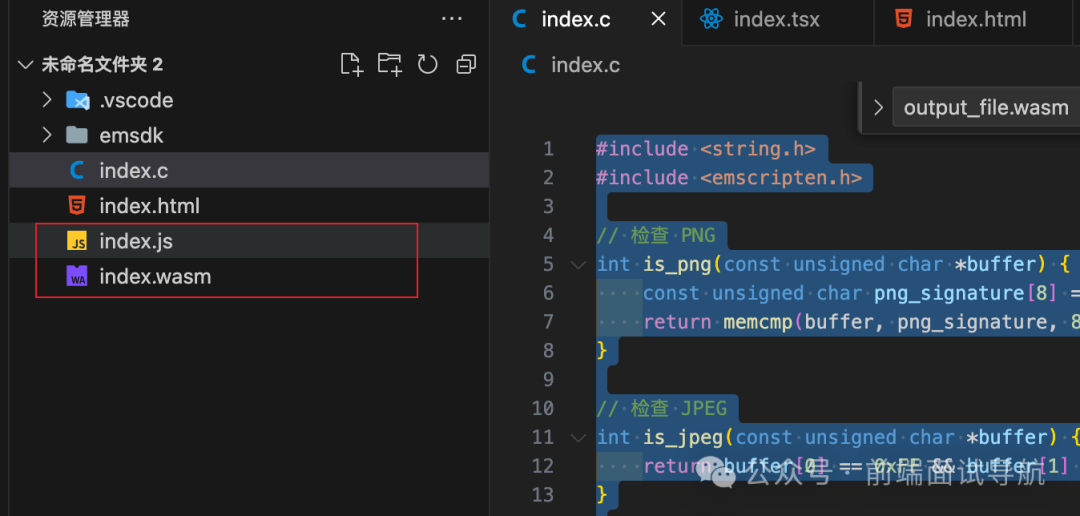The image size is (1080, 516).
Task: Expand the .vscode folder
Action: [47, 100]
